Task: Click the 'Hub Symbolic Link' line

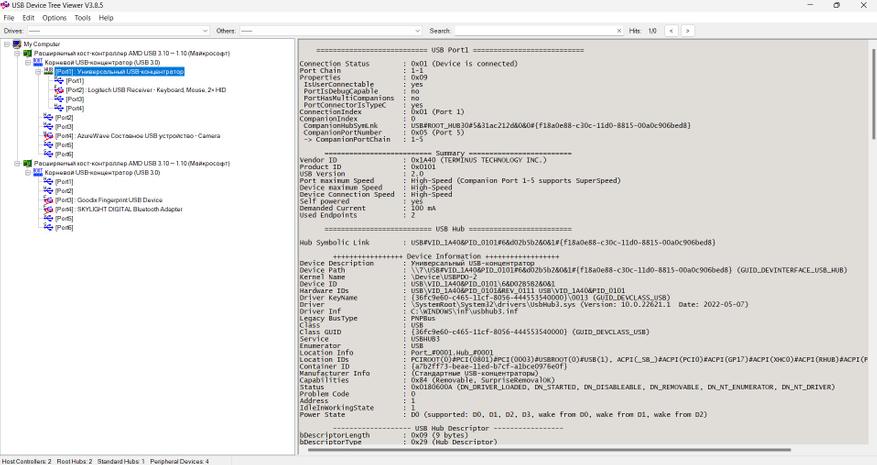Action: (507, 243)
